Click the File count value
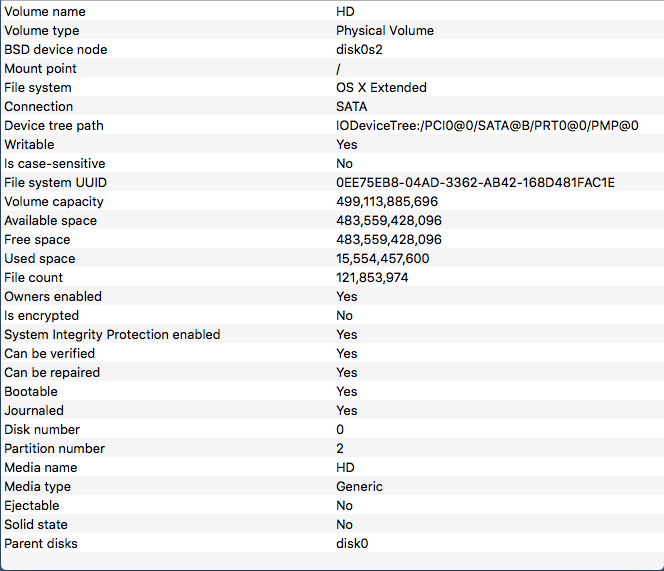This screenshot has width=664, height=571. [x=372, y=277]
